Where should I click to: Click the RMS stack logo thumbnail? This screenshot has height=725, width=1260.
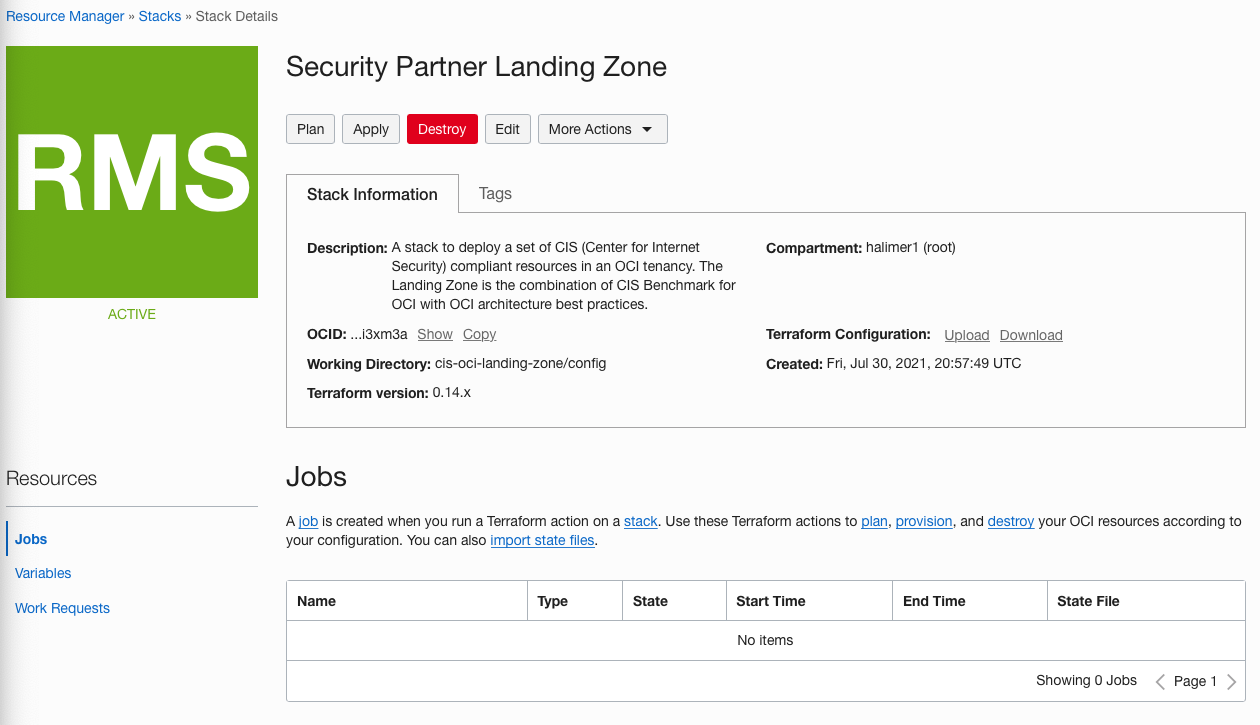pyautogui.click(x=131, y=171)
